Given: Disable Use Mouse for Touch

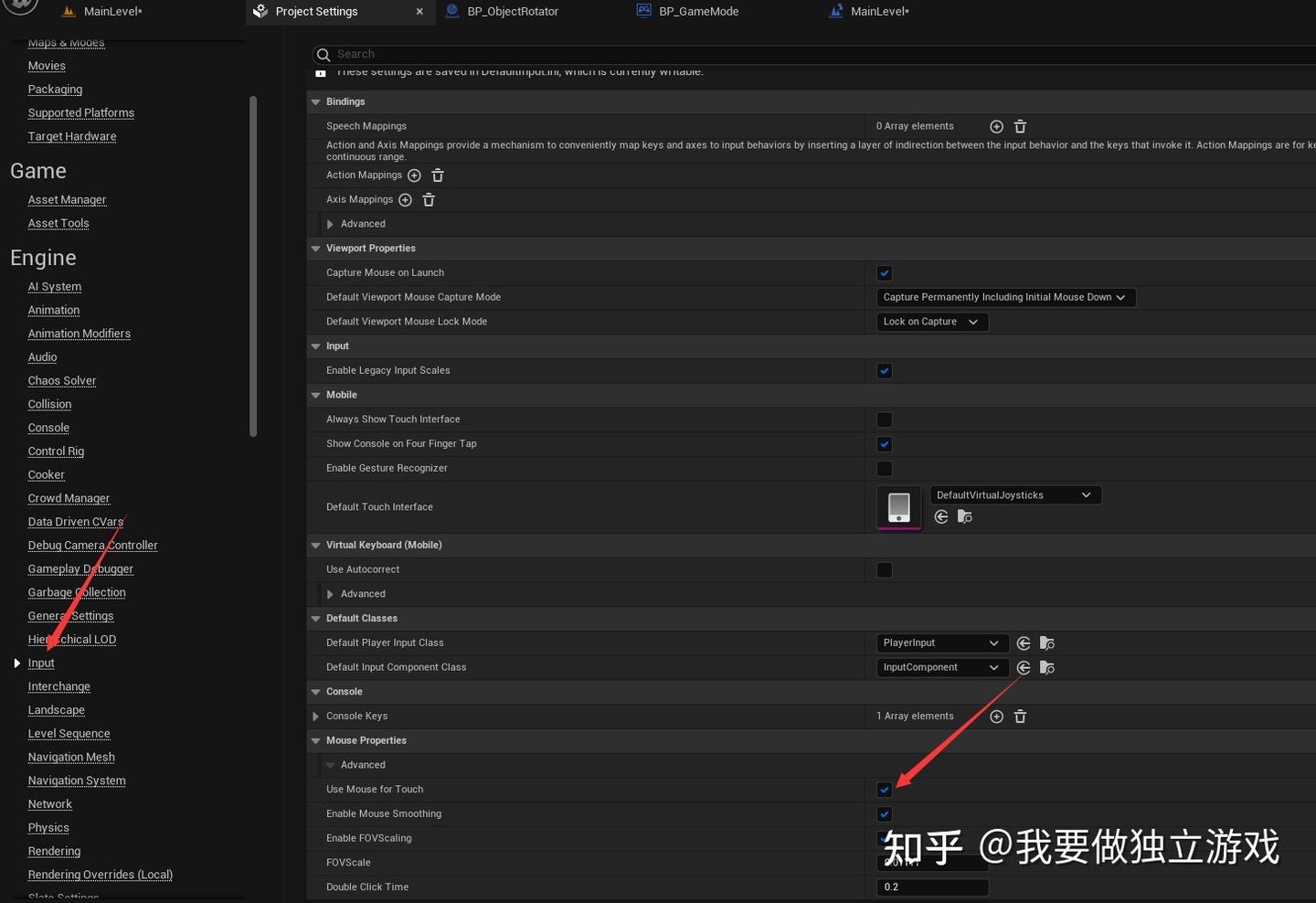Looking at the screenshot, I should click(x=884, y=789).
